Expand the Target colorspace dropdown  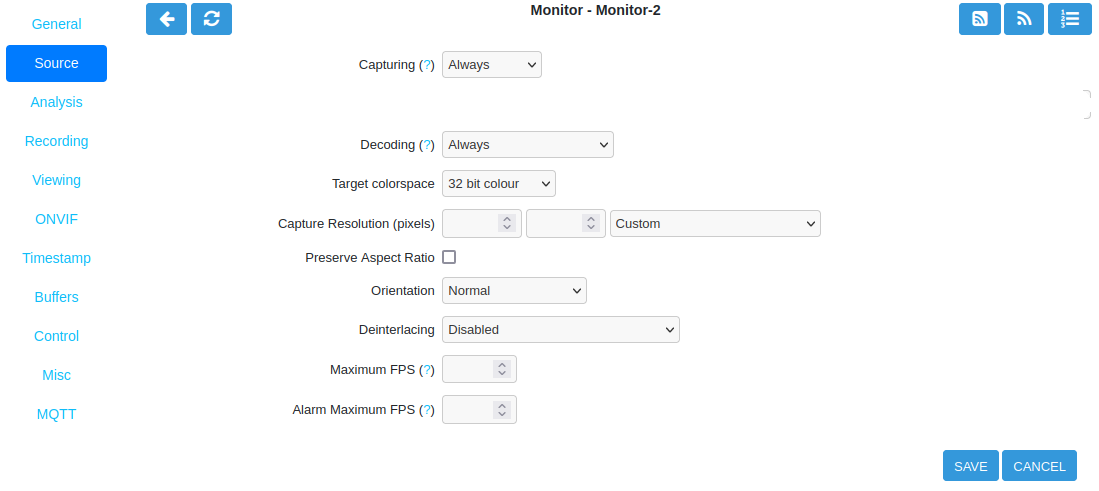click(499, 184)
